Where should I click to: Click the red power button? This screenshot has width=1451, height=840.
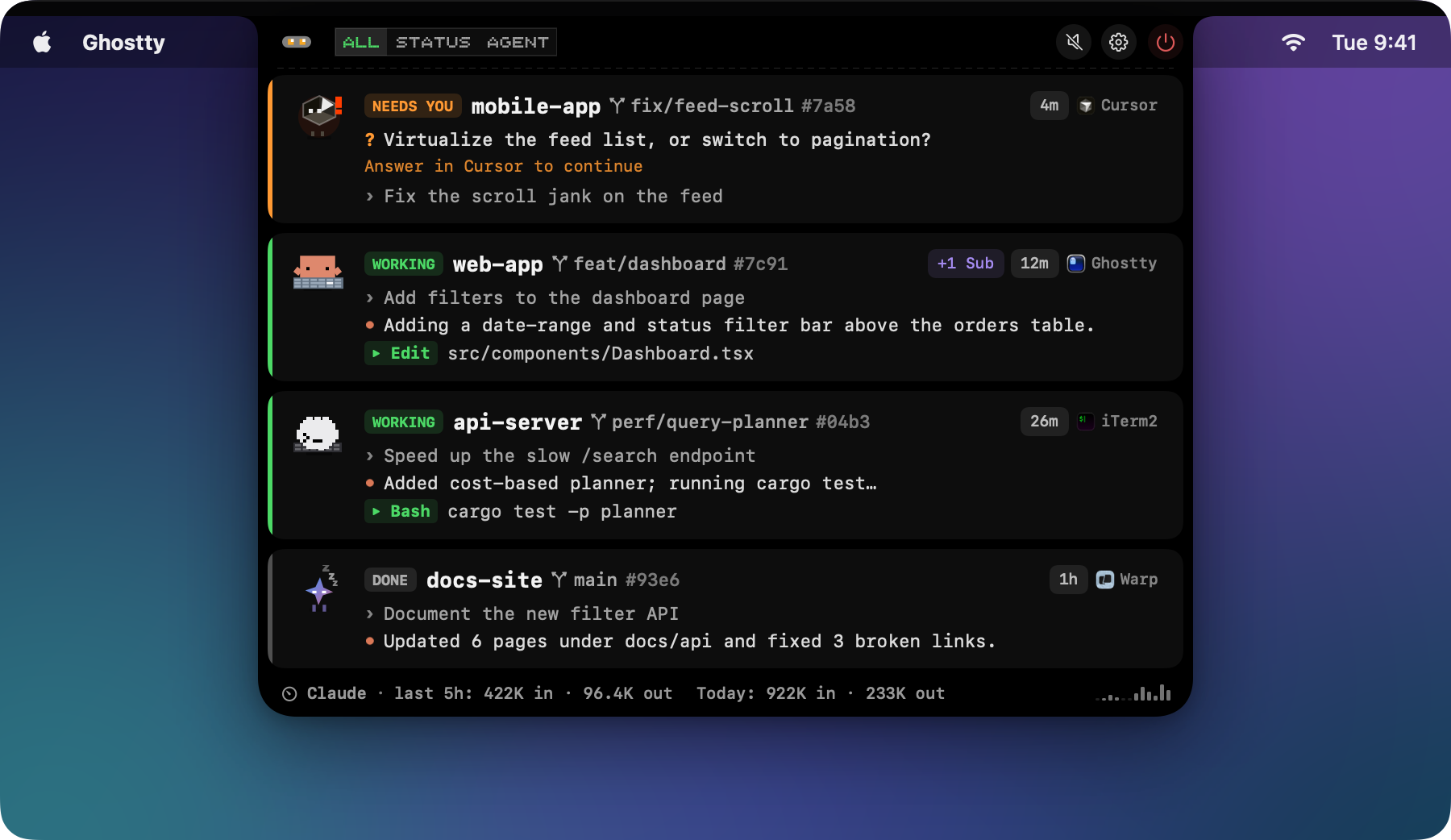coord(1165,42)
